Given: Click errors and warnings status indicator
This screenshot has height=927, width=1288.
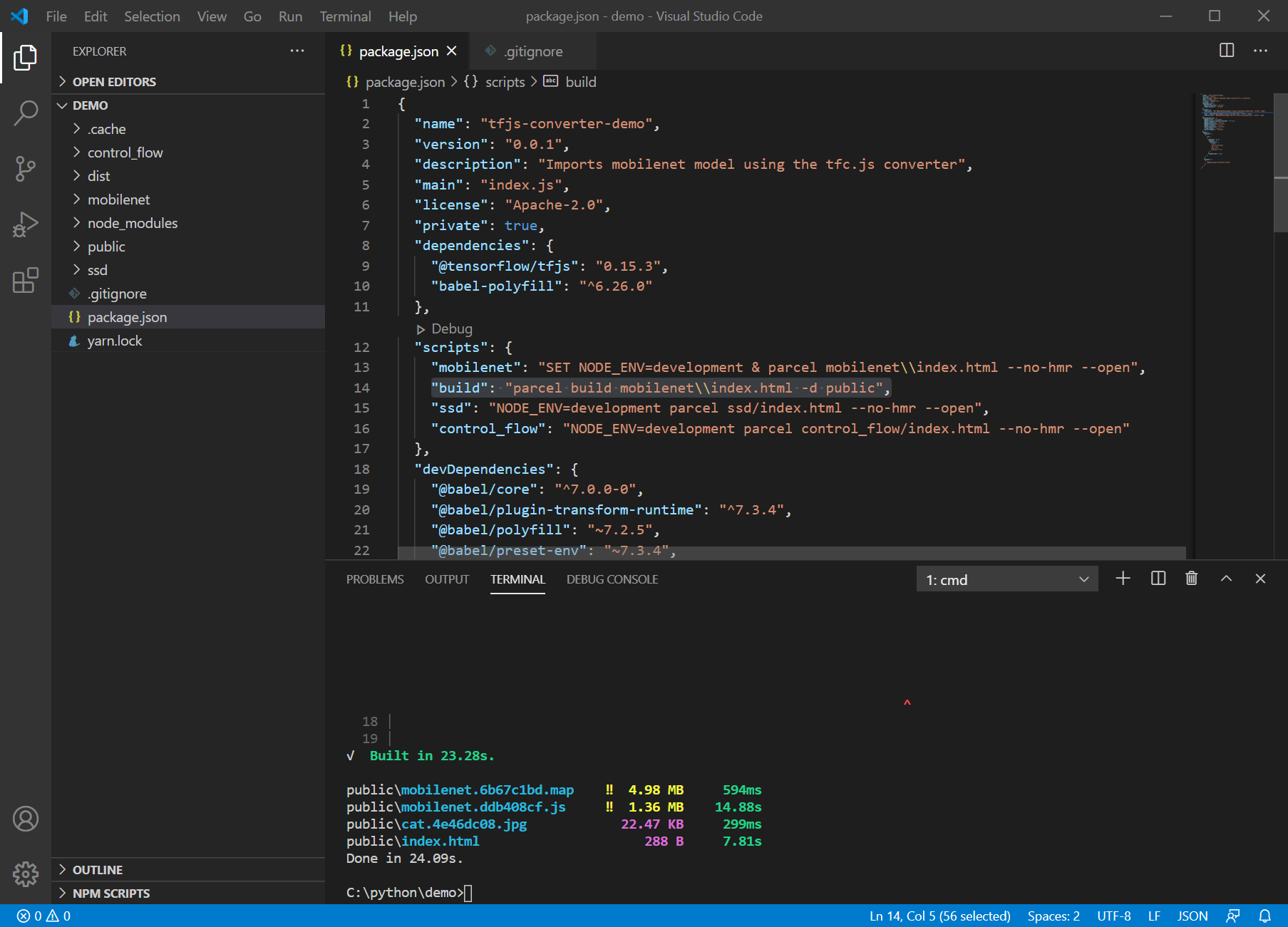Looking at the screenshot, I should tap(44, 916).
